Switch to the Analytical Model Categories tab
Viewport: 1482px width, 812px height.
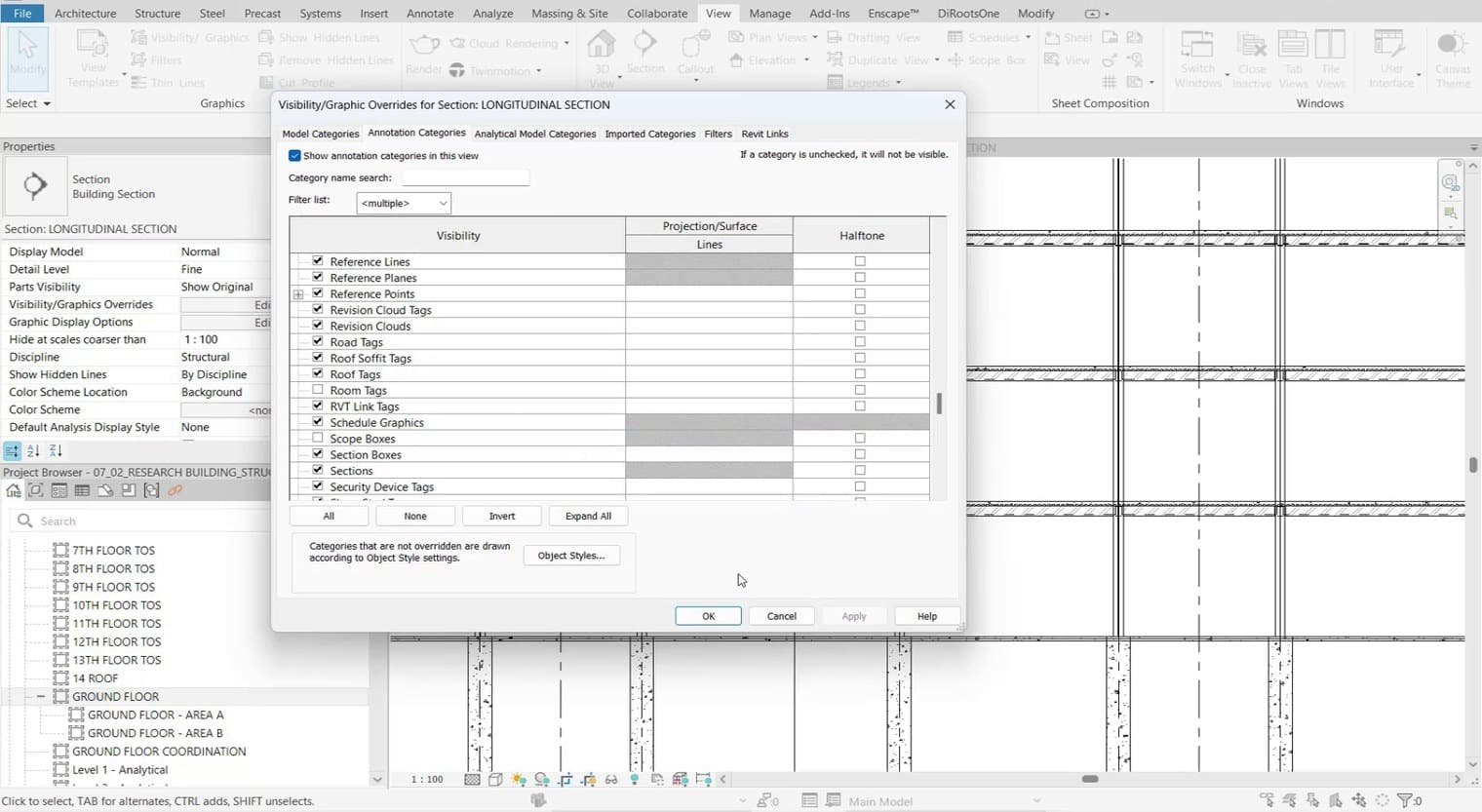point(535,134)
